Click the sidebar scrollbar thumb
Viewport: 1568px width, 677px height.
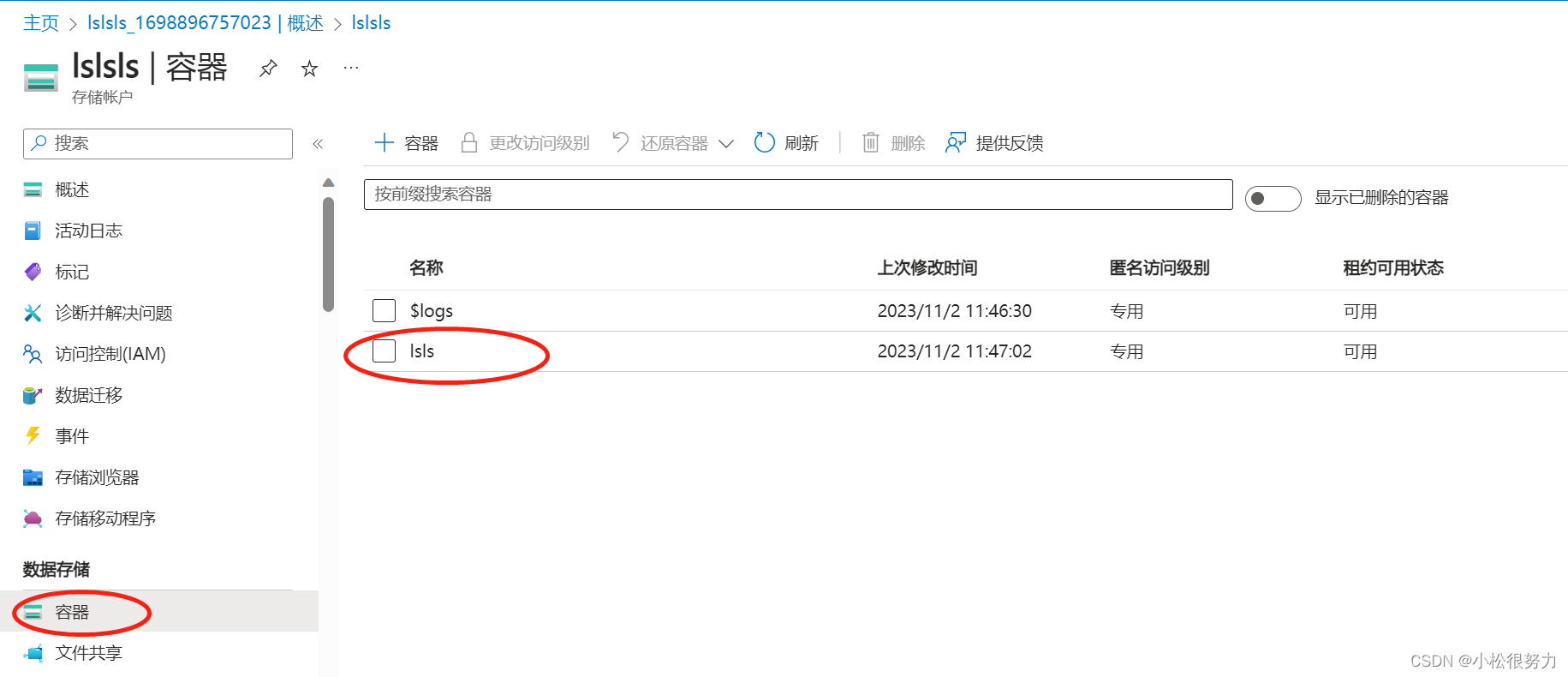pos(328,255)
